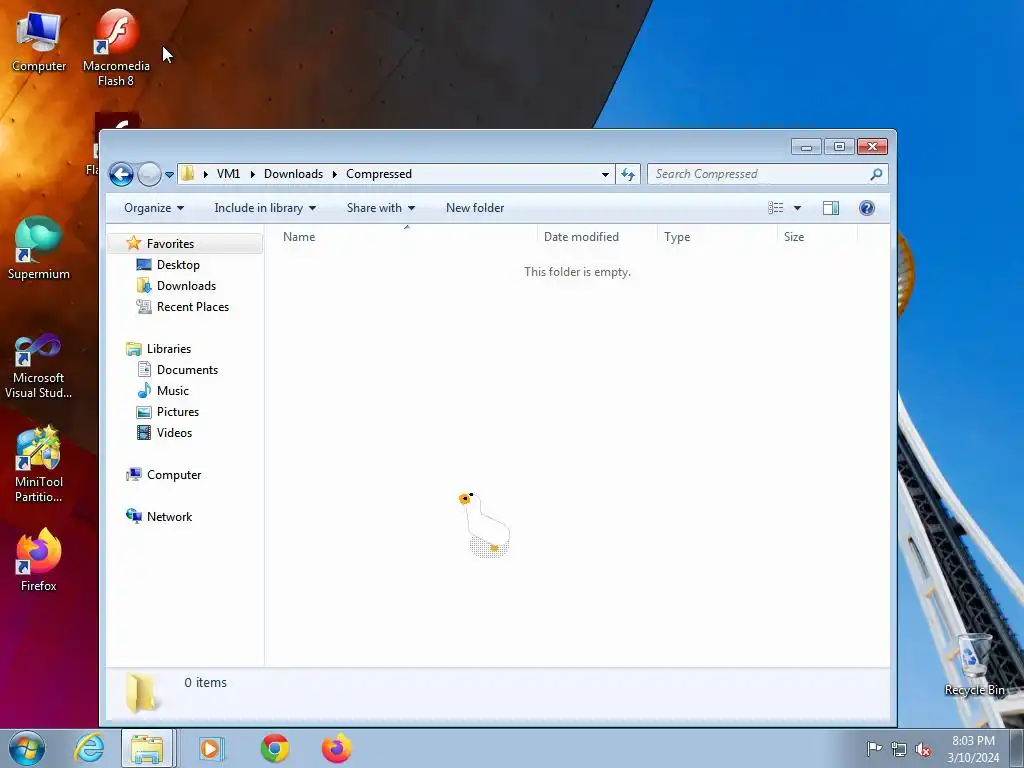Open the recent locations dropdown arrow
The height and width of the screenshot is (768, 1024).
tap(169, 175)
